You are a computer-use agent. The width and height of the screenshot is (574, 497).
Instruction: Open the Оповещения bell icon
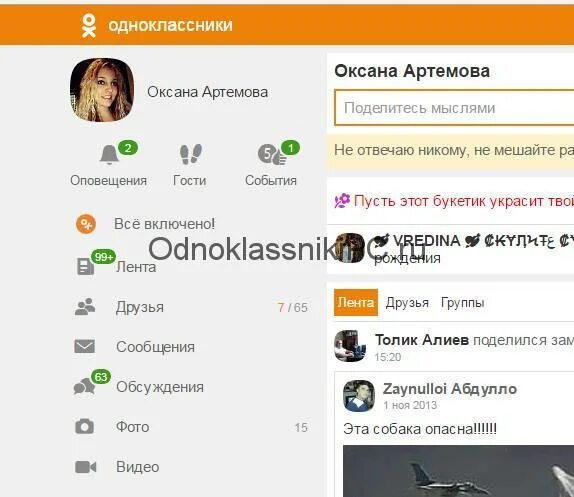109,154
